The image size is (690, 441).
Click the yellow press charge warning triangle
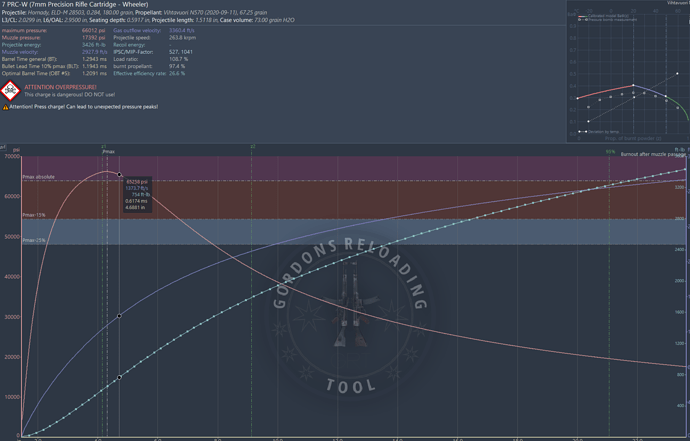(x=5, y=107)
